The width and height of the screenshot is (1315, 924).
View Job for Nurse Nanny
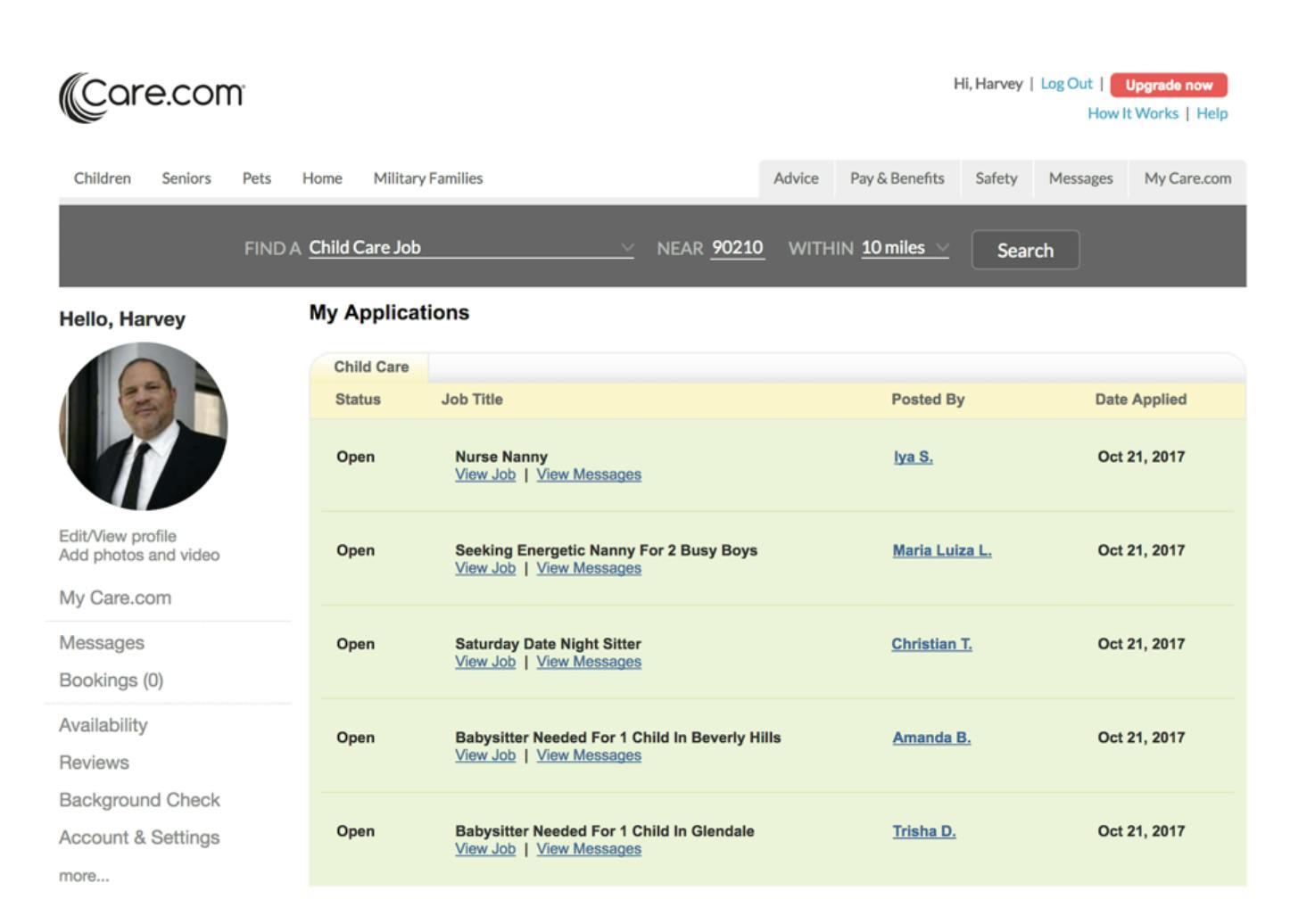coord(485,474)
